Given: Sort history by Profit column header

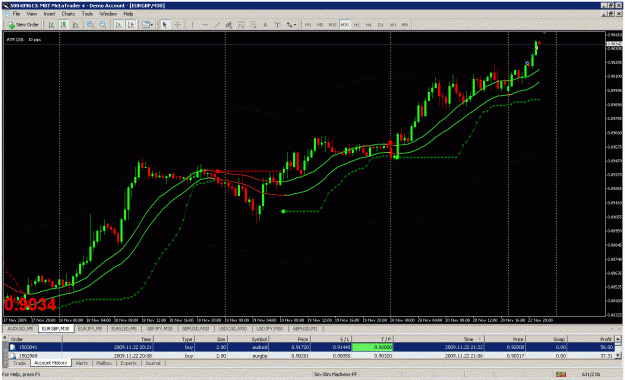Looking at the screenshot, I should [590, 339].
